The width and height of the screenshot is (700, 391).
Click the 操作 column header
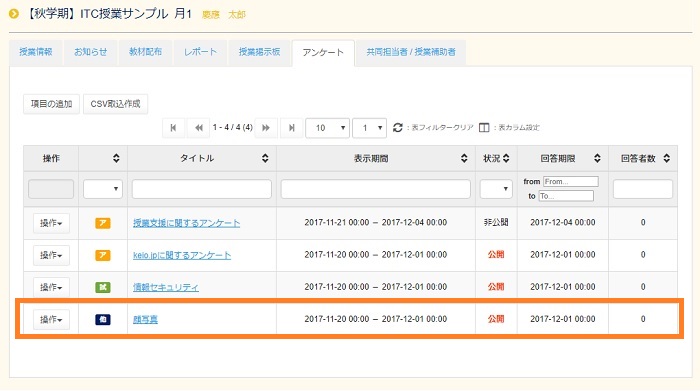click(51, 158)
